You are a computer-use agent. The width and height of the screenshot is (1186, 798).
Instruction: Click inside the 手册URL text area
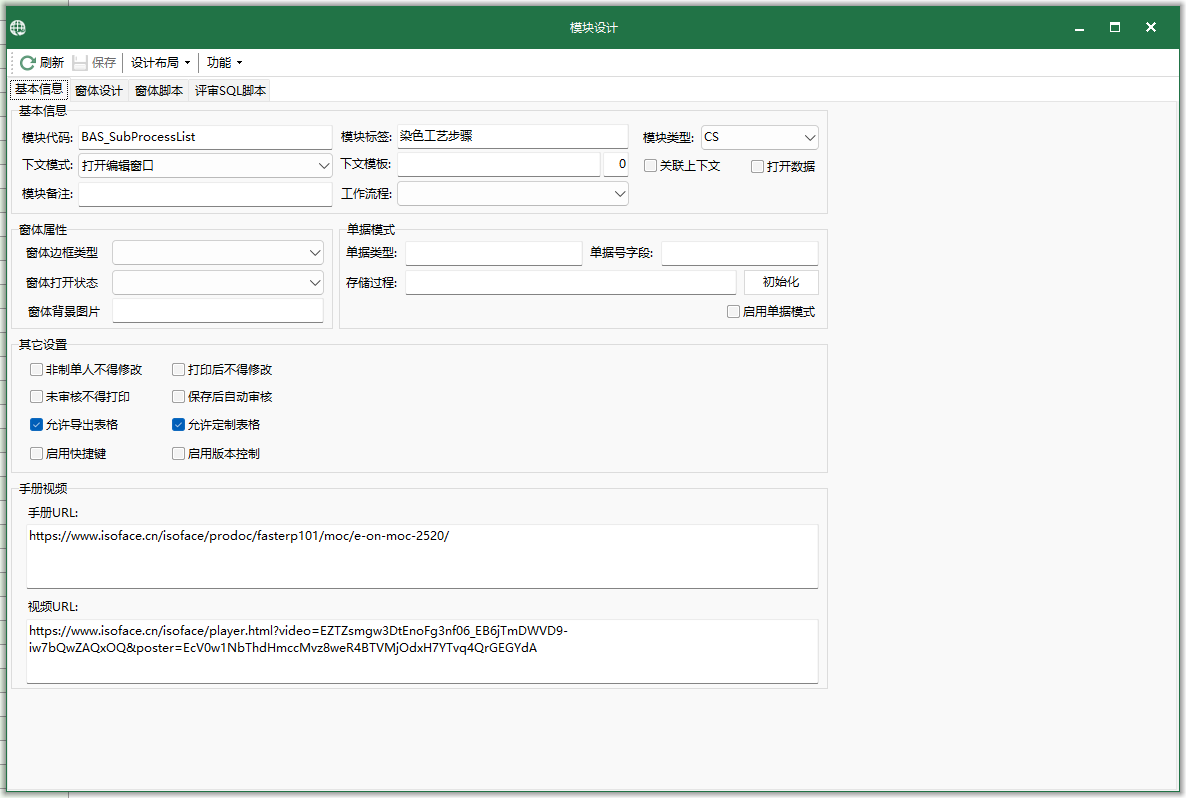point(422,556)
